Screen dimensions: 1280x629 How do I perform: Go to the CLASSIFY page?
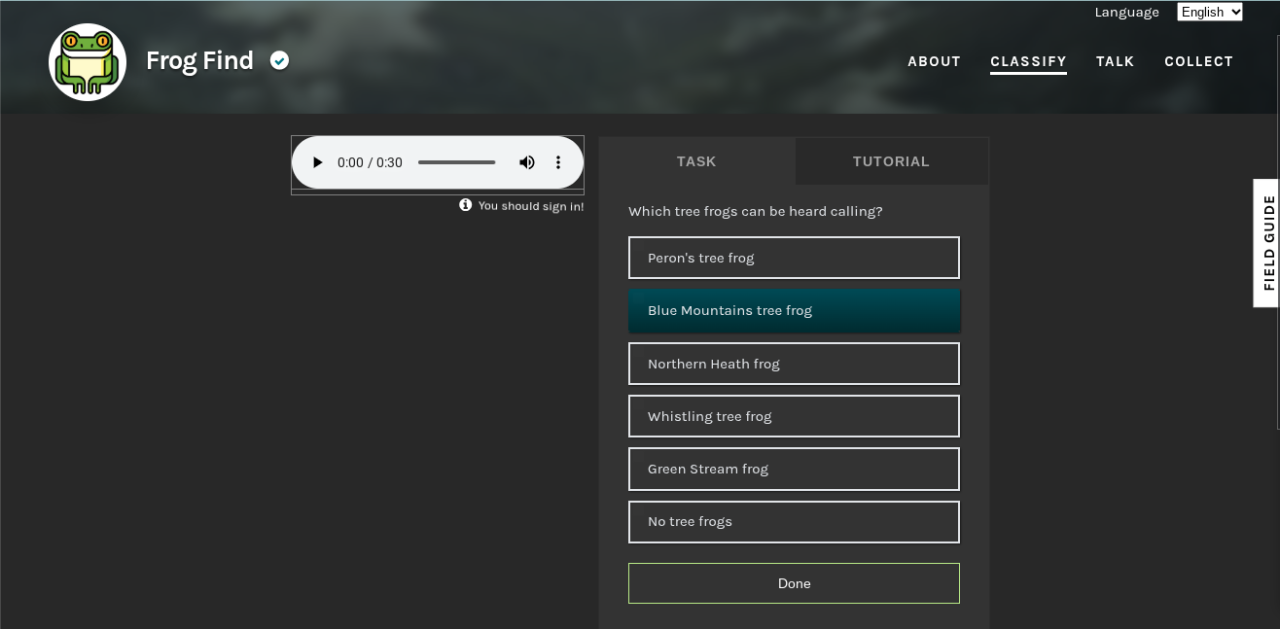click(x=1028, y=61)
